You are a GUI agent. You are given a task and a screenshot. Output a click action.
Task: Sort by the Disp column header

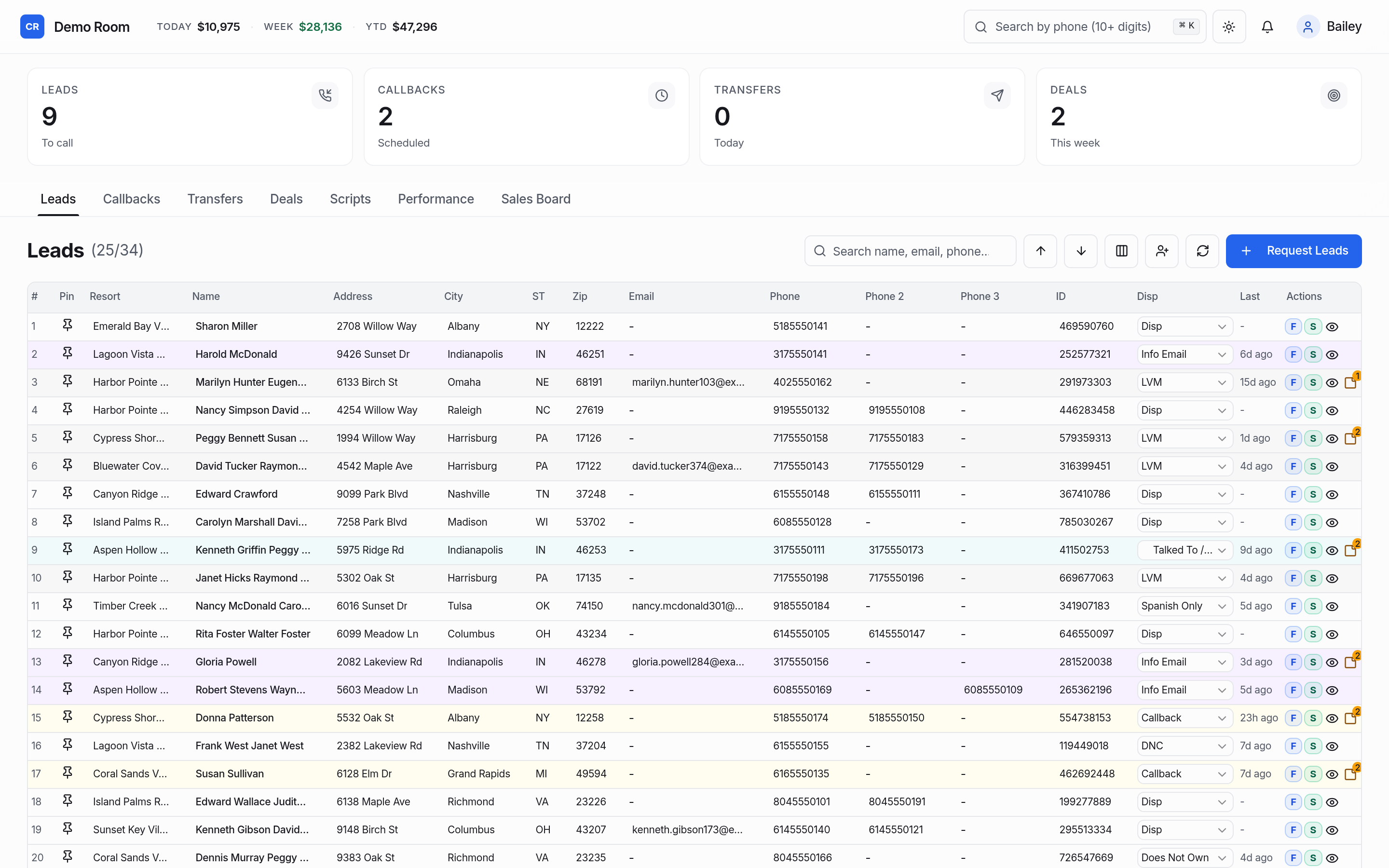click(x=1147, y=296)
